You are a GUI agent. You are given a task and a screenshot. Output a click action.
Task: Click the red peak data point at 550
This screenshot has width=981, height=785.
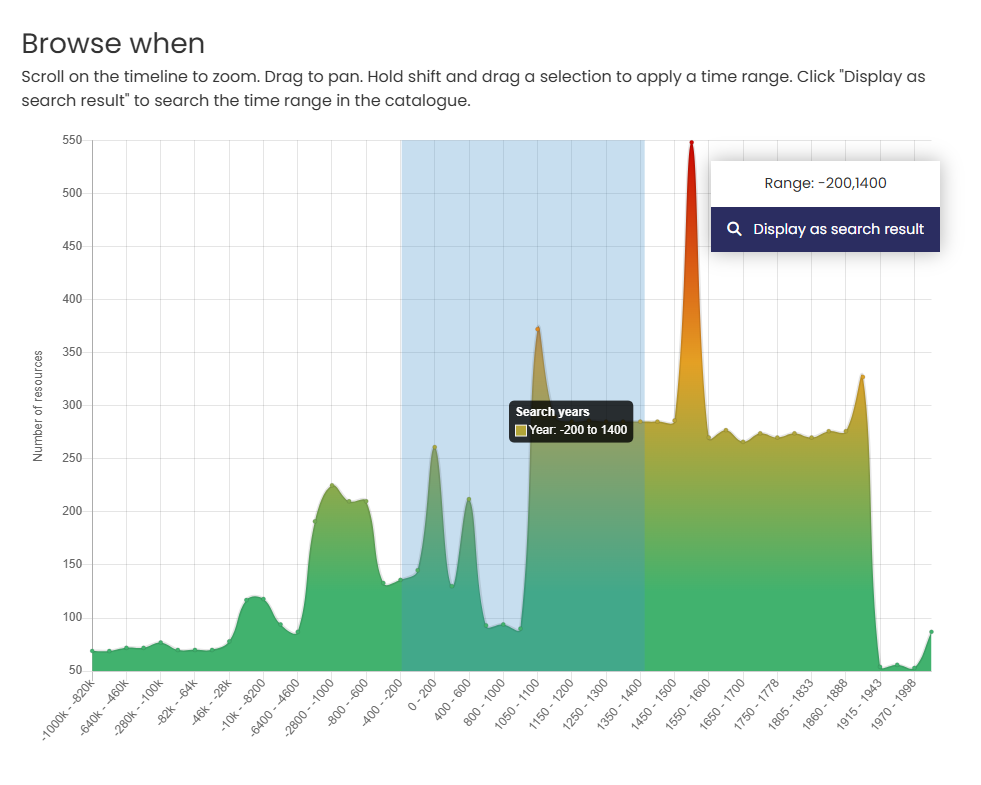click(x=691, y=142)
